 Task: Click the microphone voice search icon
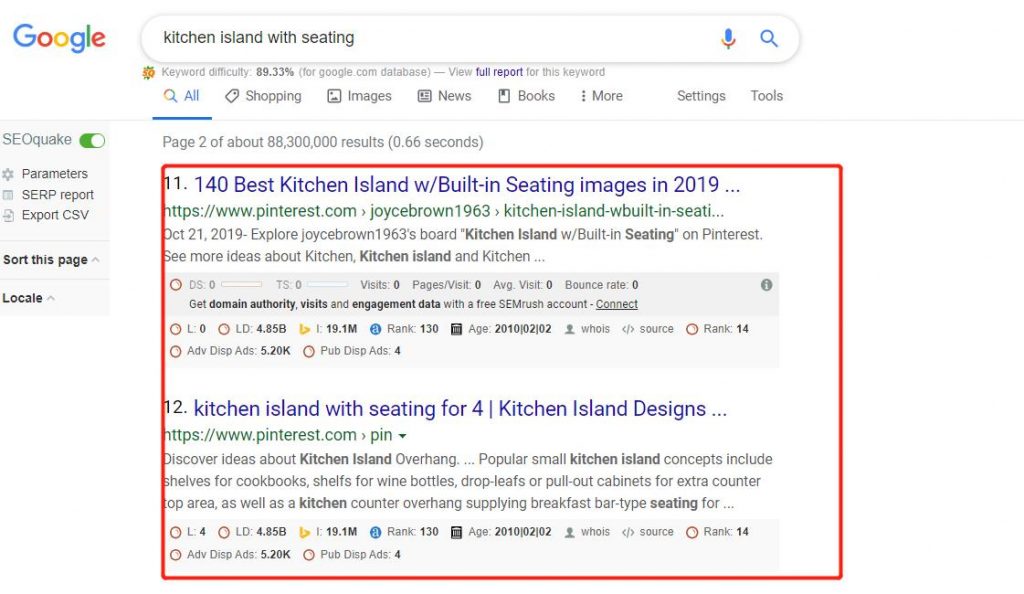(x=728, y=39)
